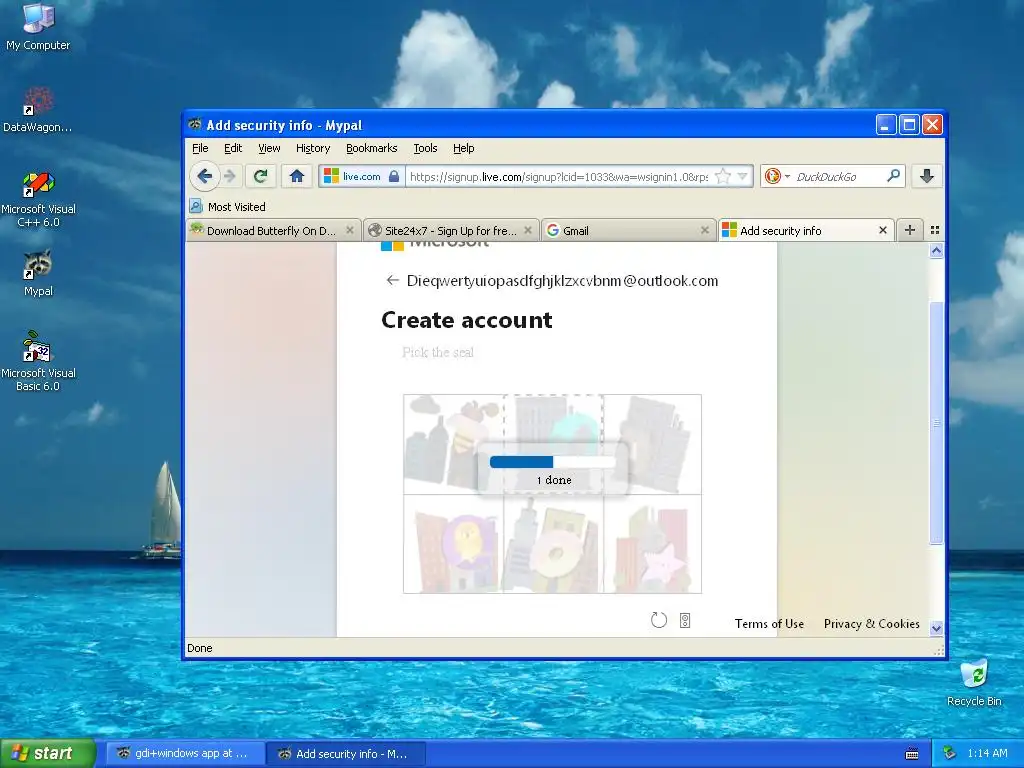Open the Edit menu

(x=233, y=148)
